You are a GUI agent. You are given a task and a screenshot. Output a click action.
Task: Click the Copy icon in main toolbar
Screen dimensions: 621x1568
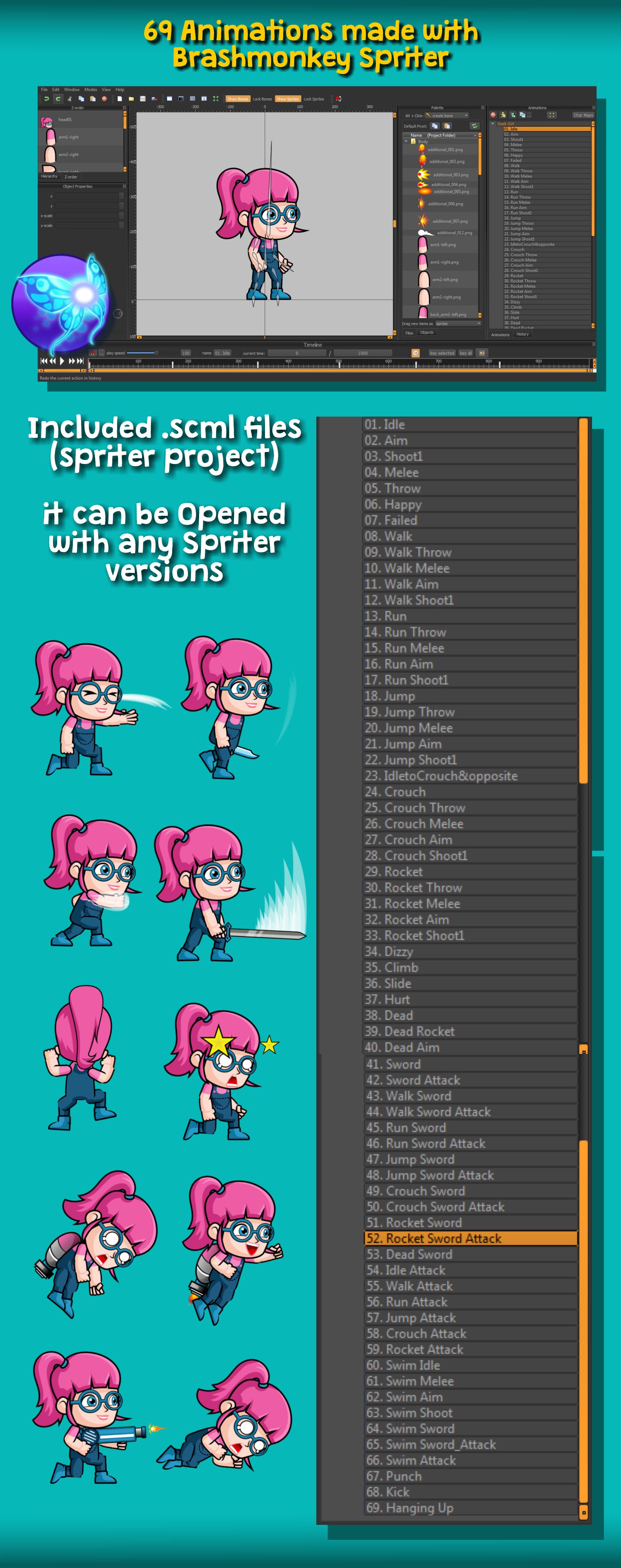click(x=81, y=99)
